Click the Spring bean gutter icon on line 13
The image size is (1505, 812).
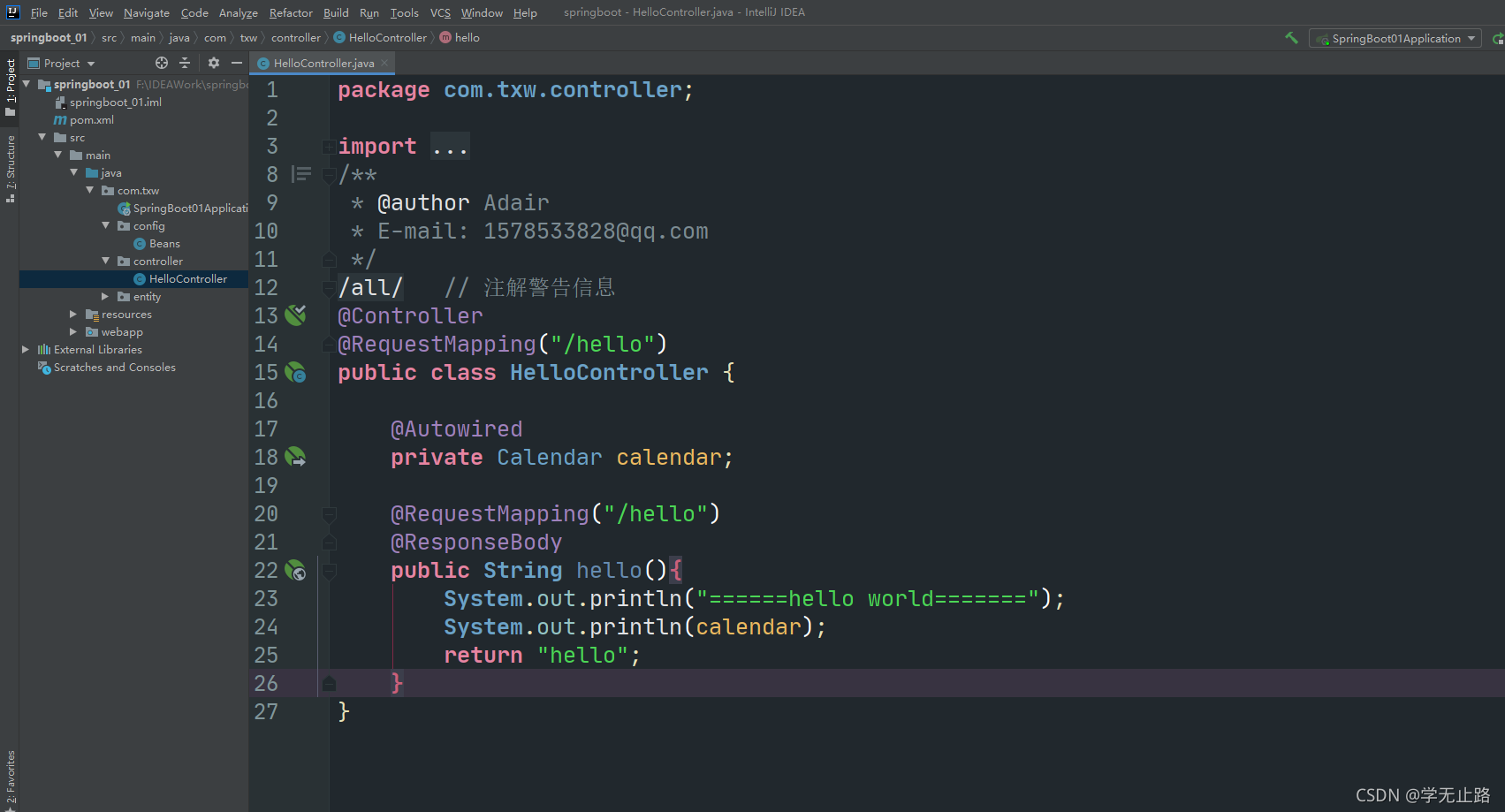click(x=296, y=315)
